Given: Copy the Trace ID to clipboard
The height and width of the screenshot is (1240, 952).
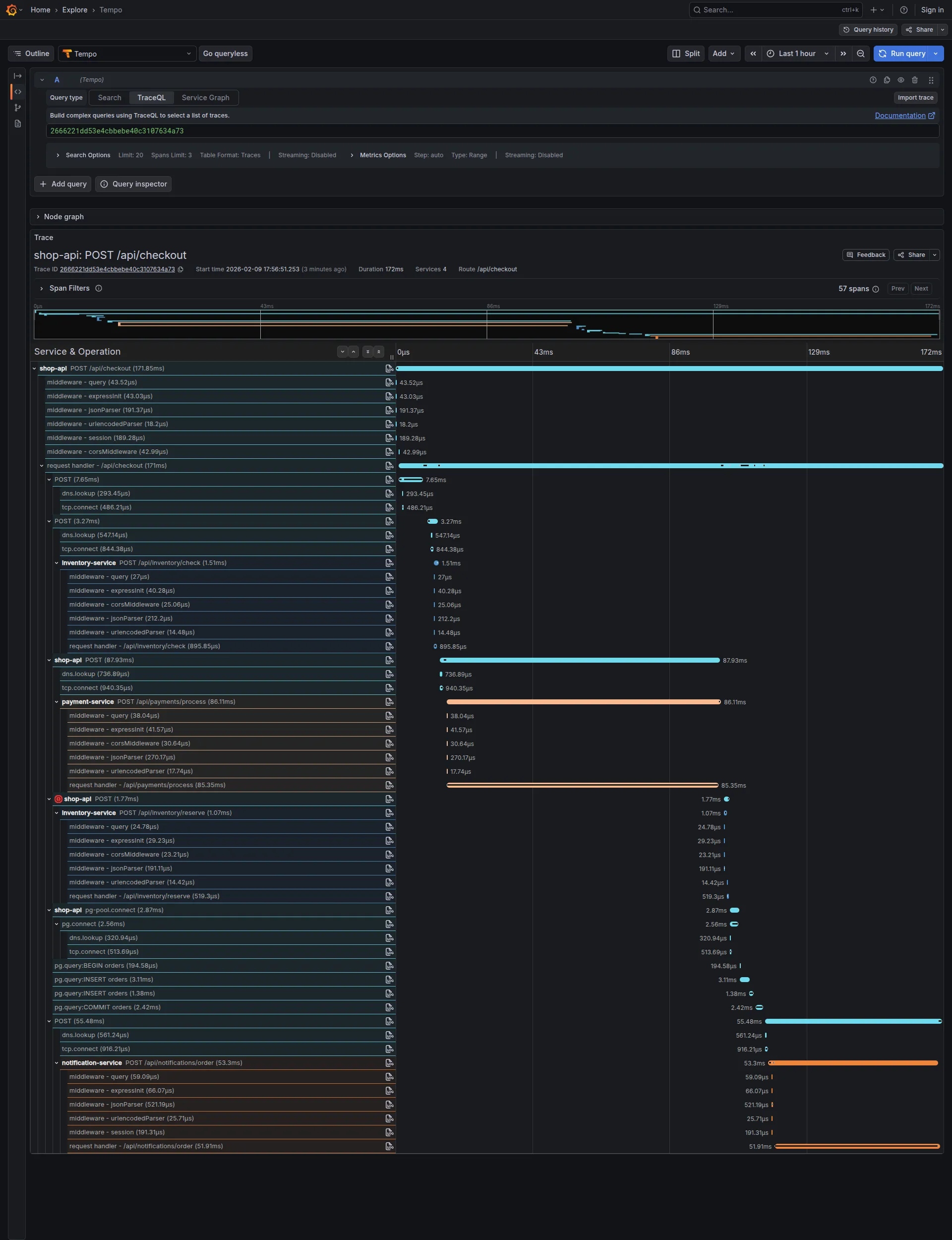Looking at the screenshot, I should [181, 269].
